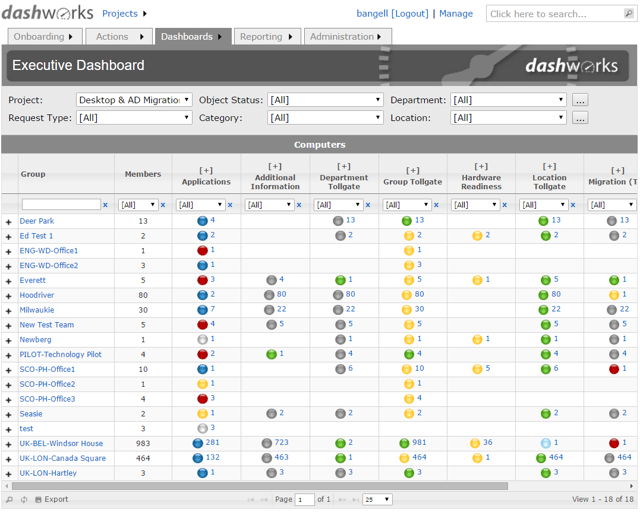Click the white Applications ball for Newberg

point(202,339)
